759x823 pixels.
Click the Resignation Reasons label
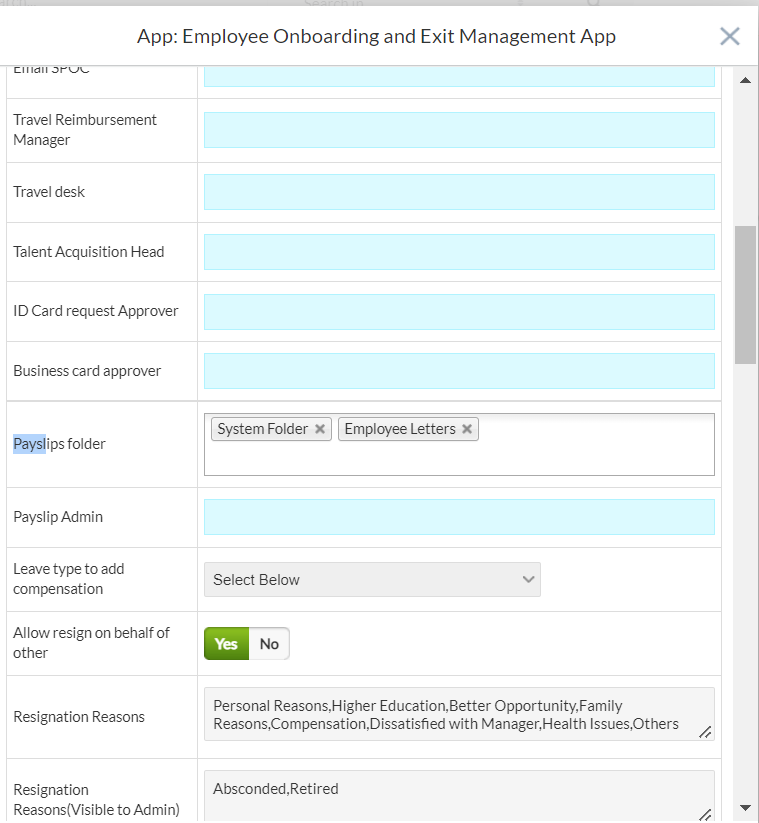79,717
